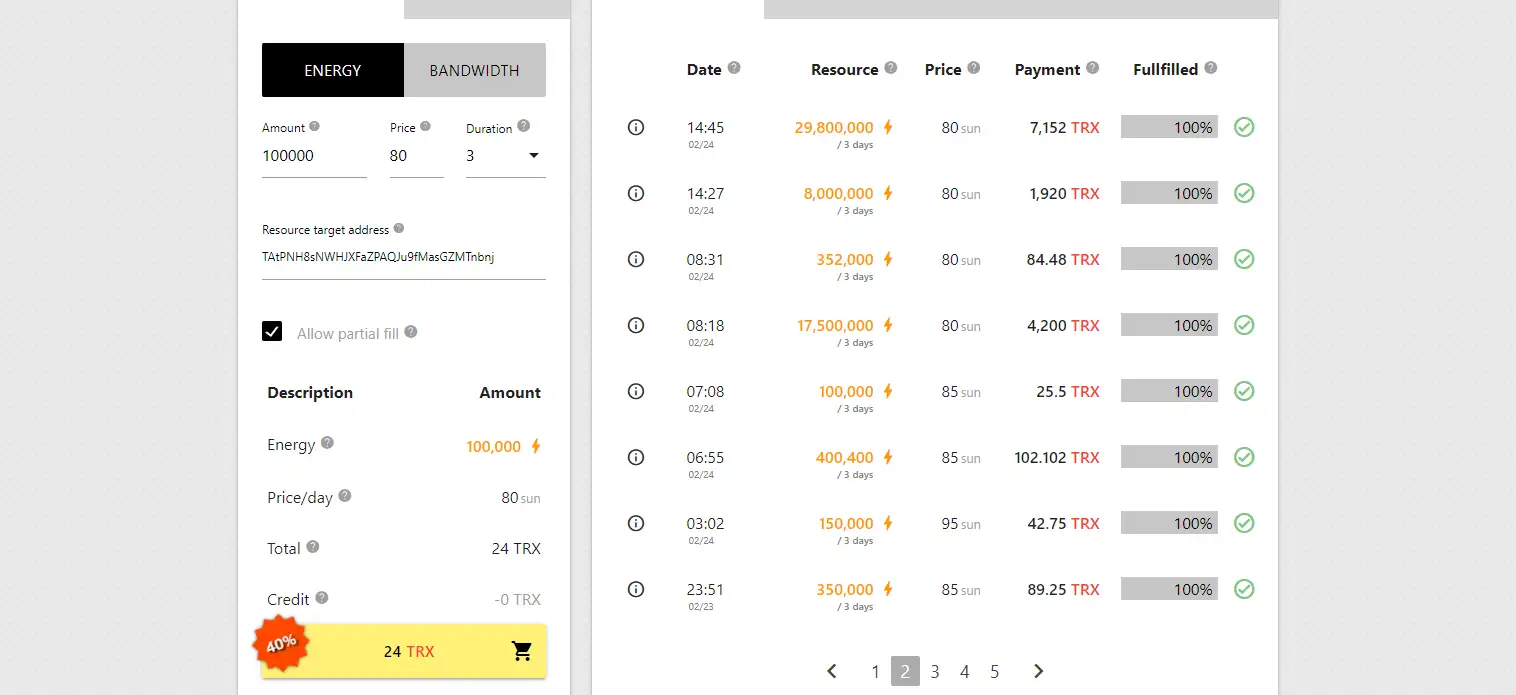Open page 3 of the orders list
This screenshot has height=695, width=1516.
pyautogui.click(x=935, y=671)
